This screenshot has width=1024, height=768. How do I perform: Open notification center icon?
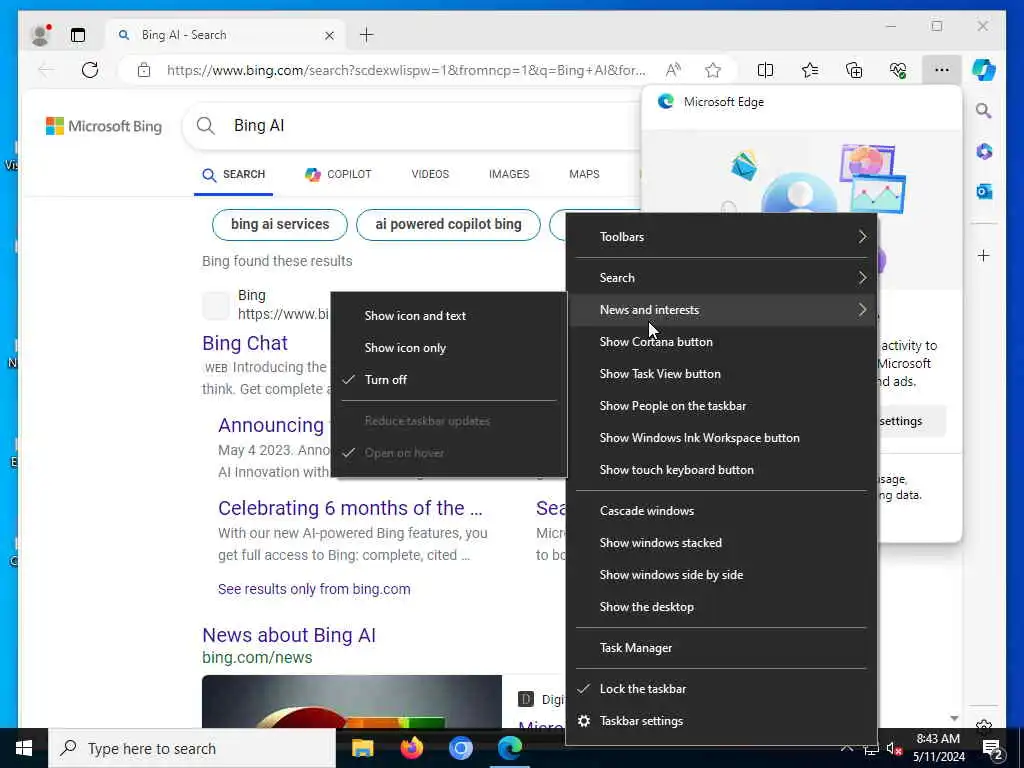pos(992,750)
